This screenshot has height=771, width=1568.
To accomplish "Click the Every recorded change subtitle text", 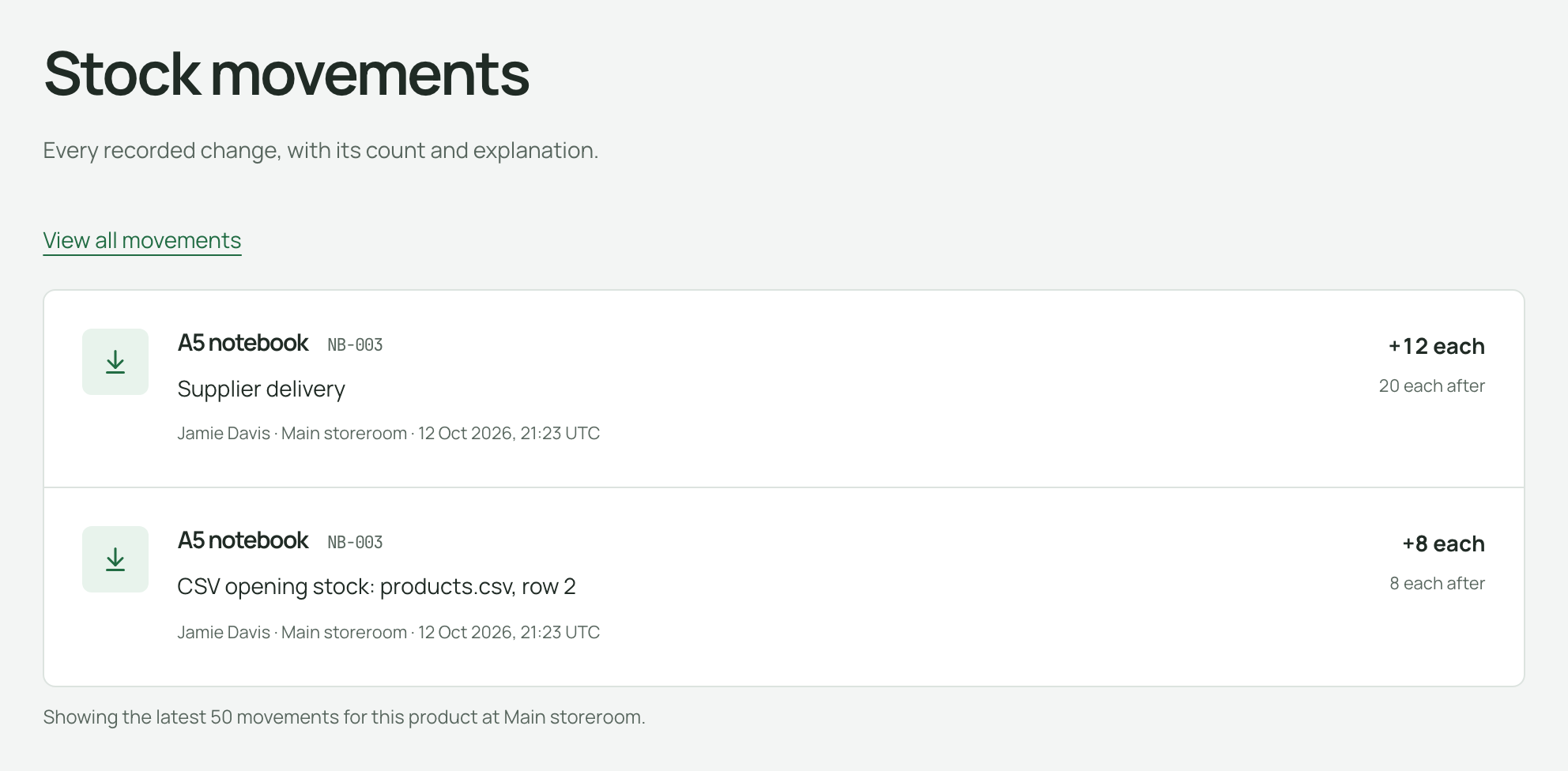I will [321, 150].
